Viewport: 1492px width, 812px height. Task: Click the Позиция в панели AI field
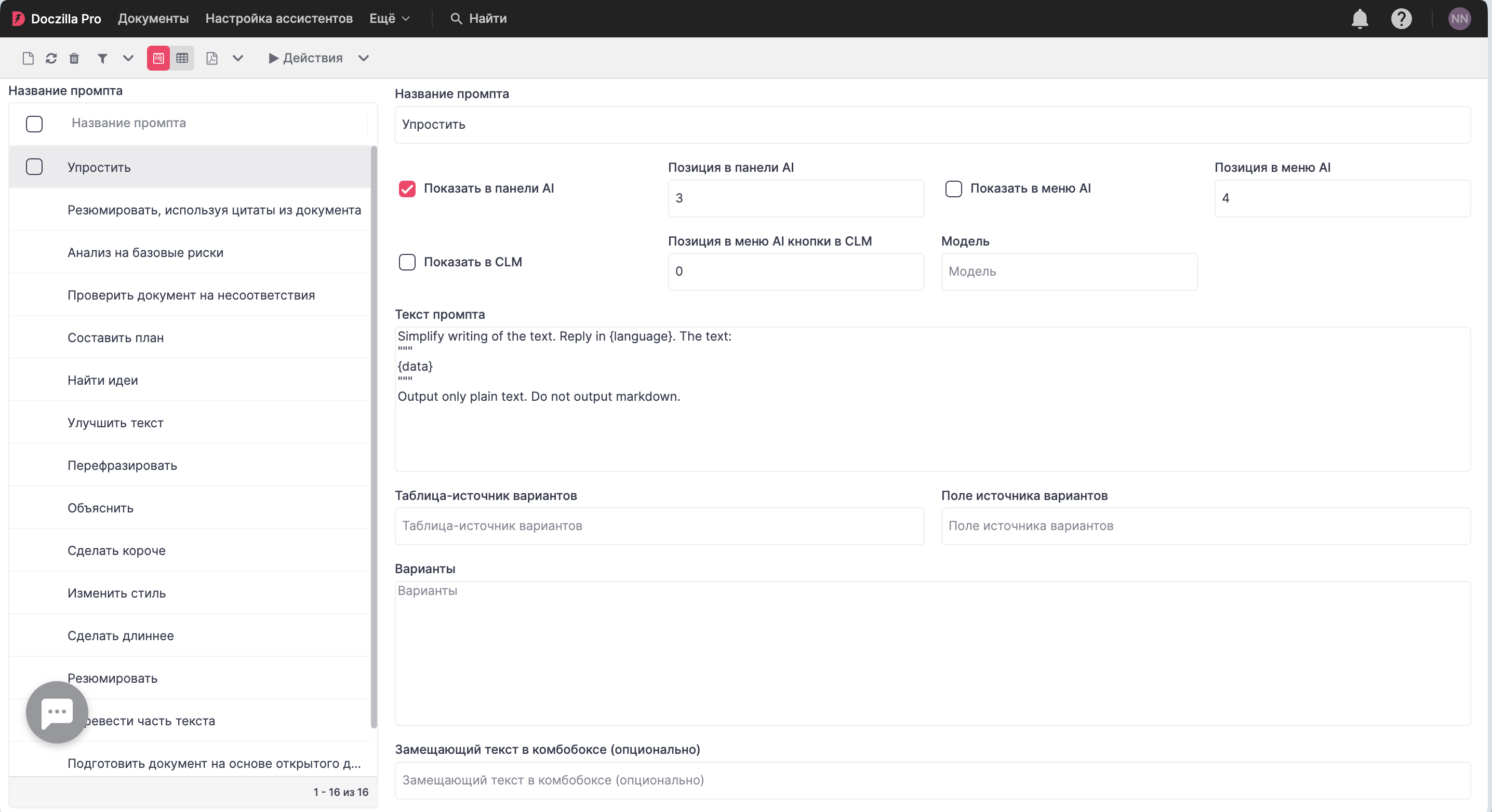796,198
